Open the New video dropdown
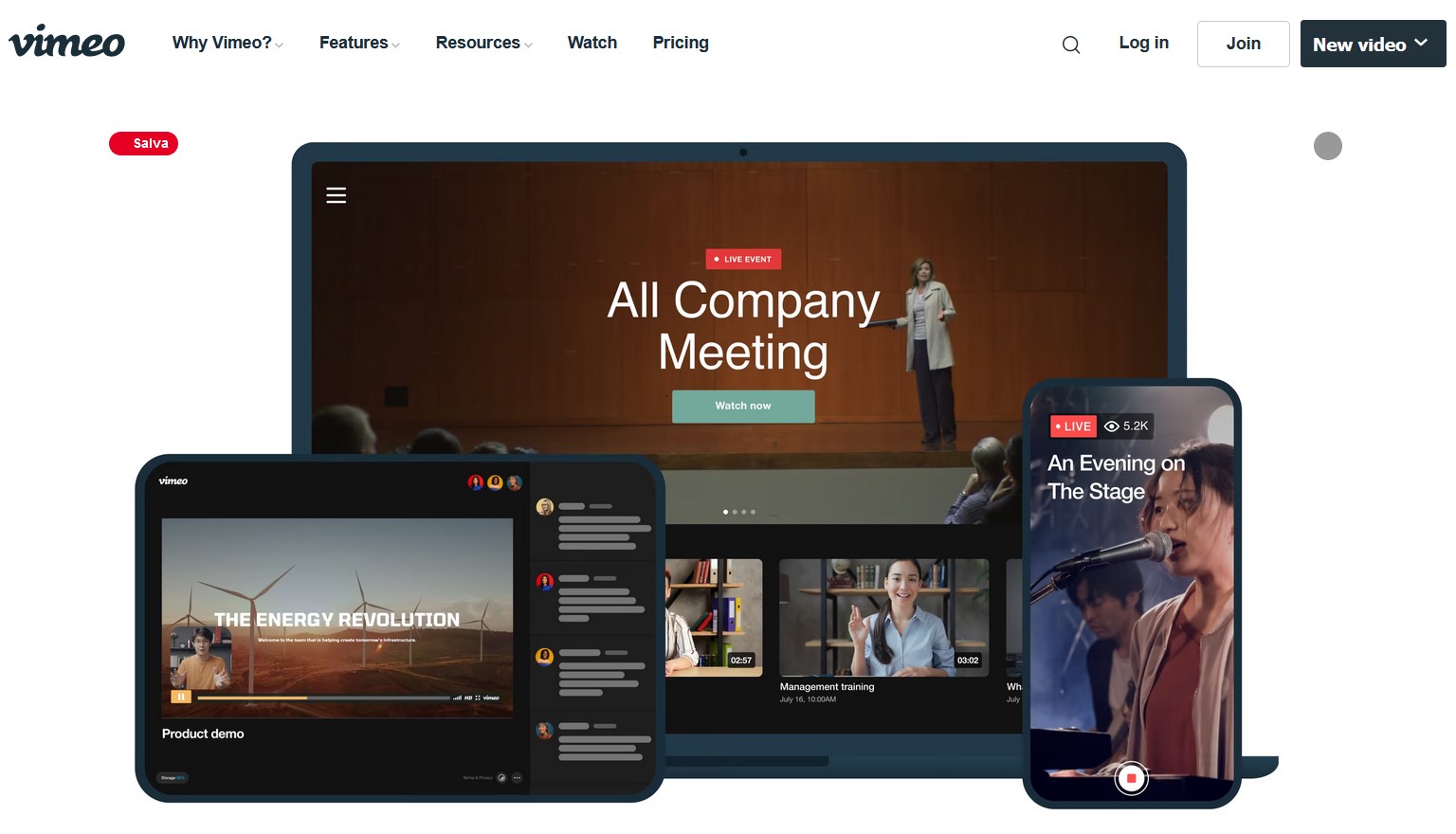This screenshot has height=834, width=1456. [x=1373, y=44]
